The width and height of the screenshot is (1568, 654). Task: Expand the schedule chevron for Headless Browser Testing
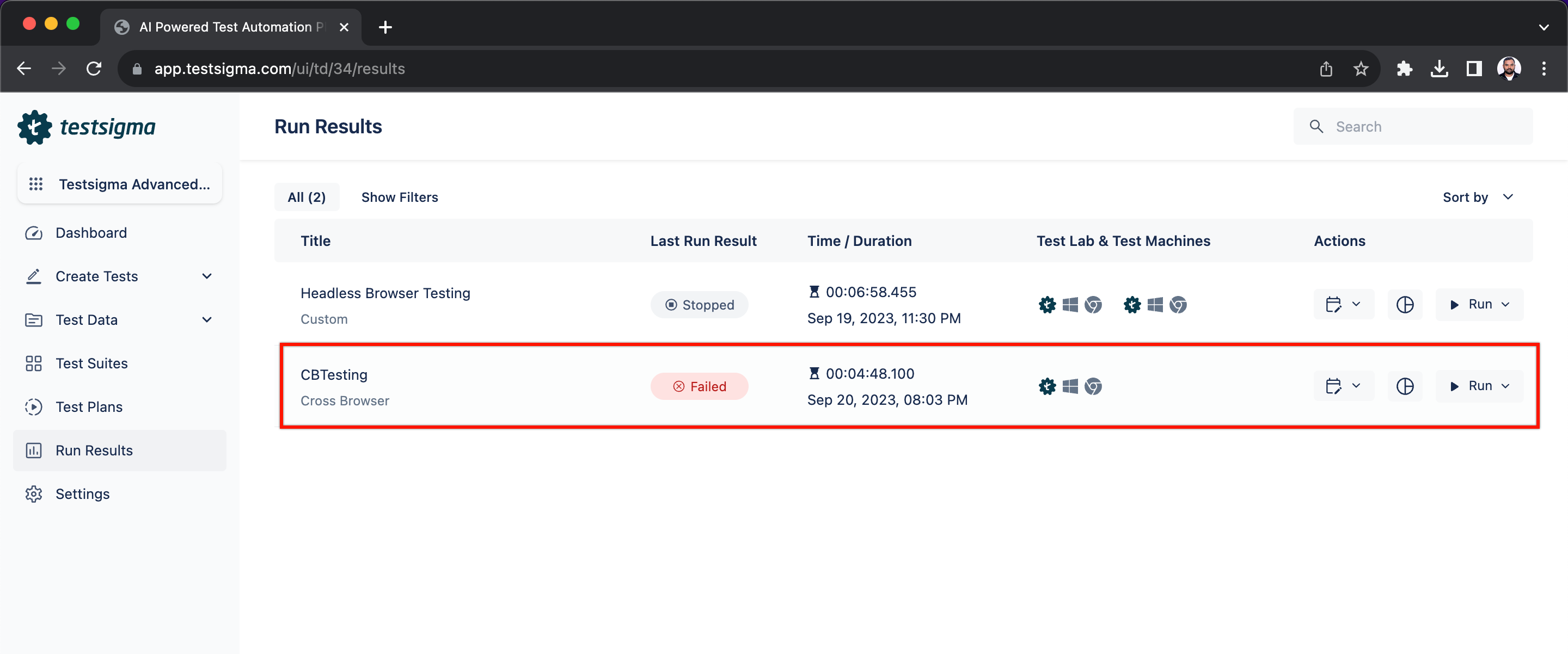(1356, 304)
